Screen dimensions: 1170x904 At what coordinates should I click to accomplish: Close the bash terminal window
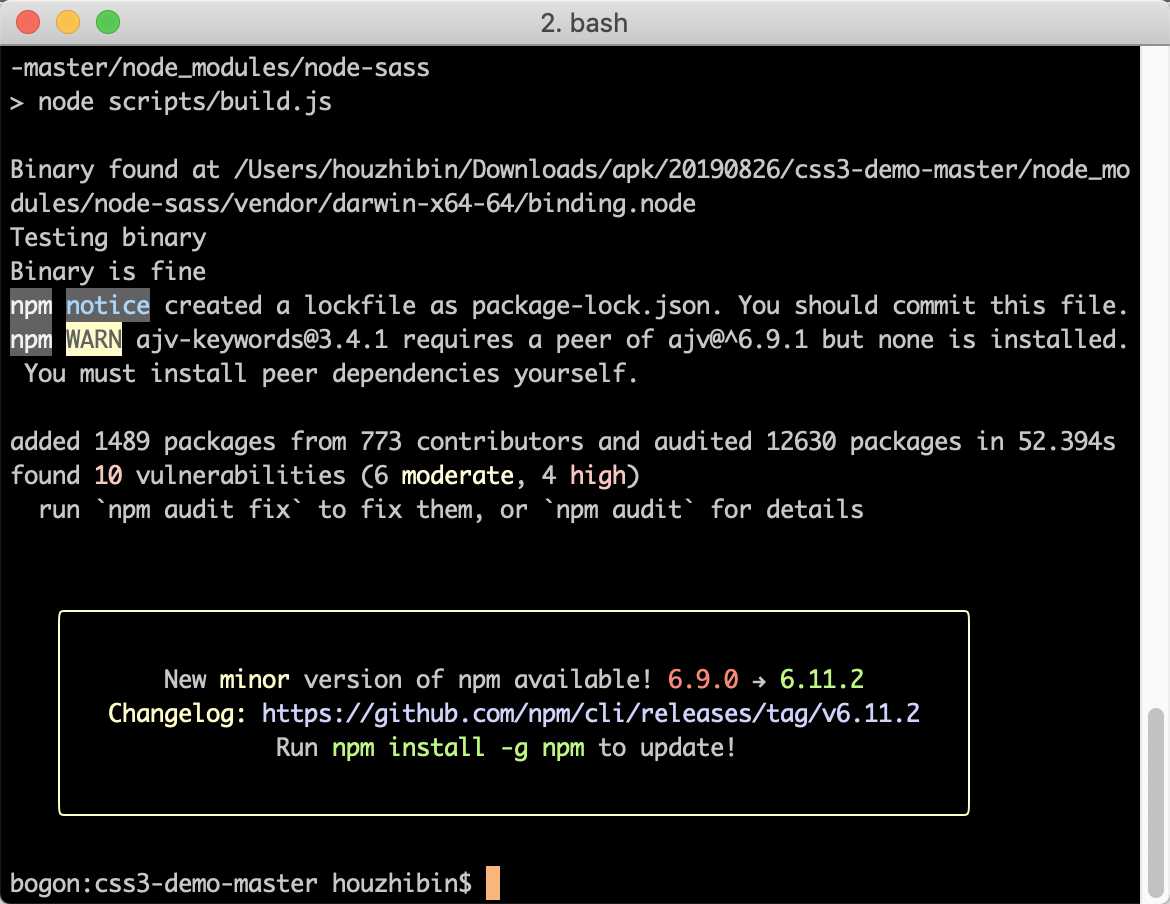click(28, 22)
